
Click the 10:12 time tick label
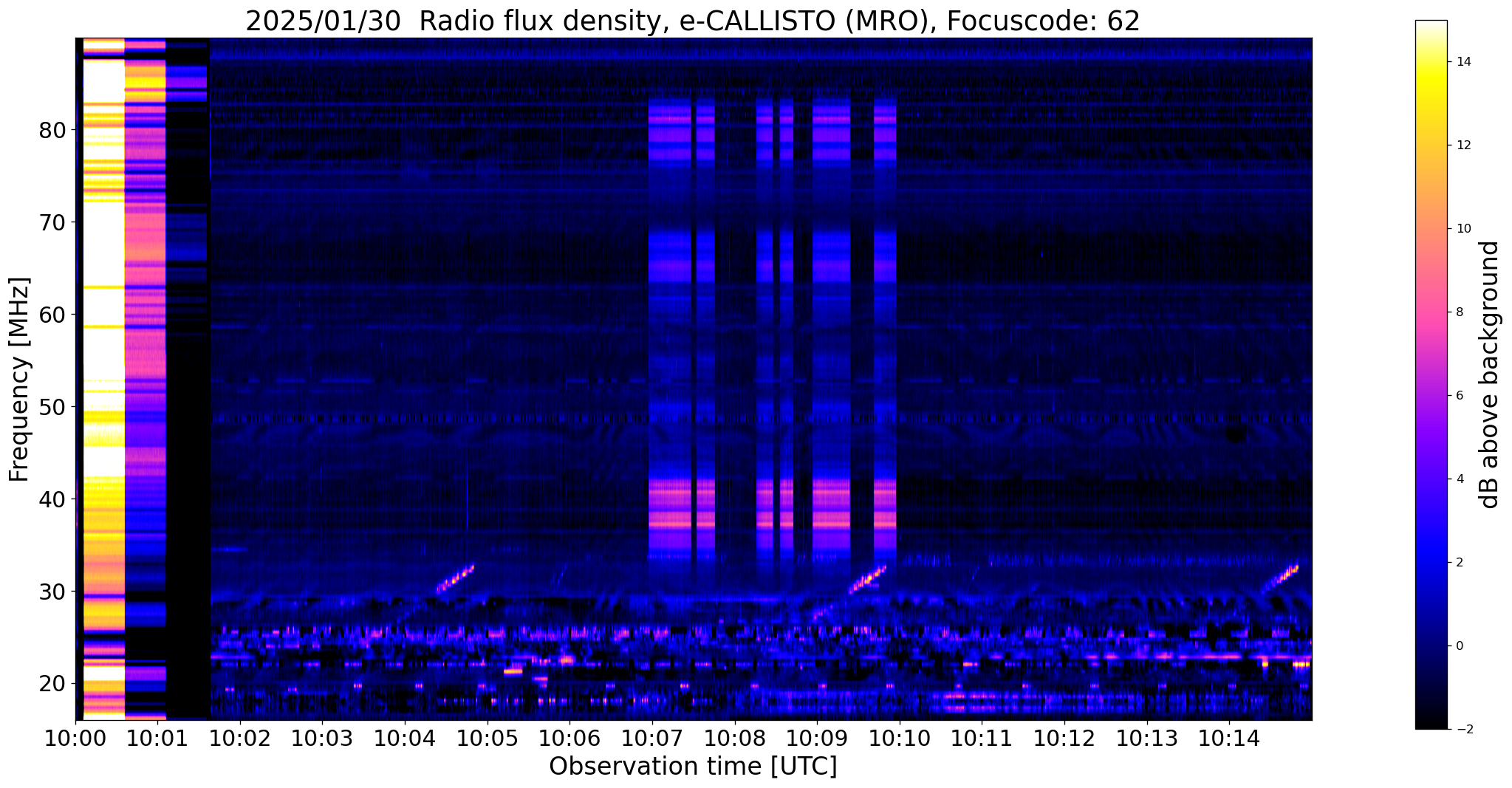(1064, 739)
